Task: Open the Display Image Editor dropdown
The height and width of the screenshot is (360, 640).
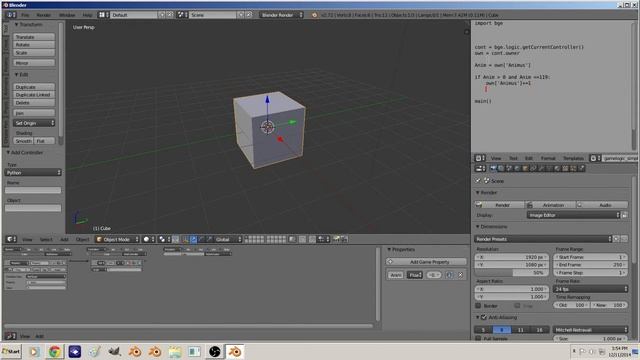Action: click(x=573, y=215)
